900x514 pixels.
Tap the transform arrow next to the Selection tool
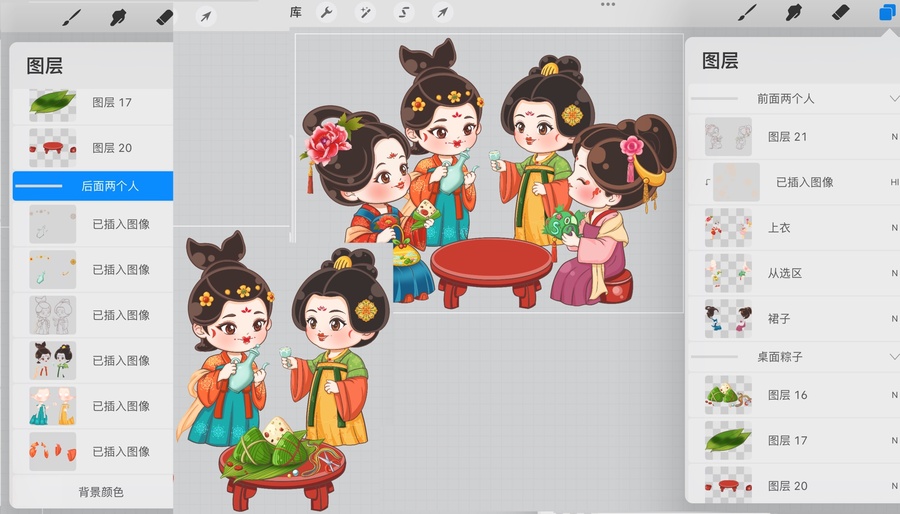point(443,12)
